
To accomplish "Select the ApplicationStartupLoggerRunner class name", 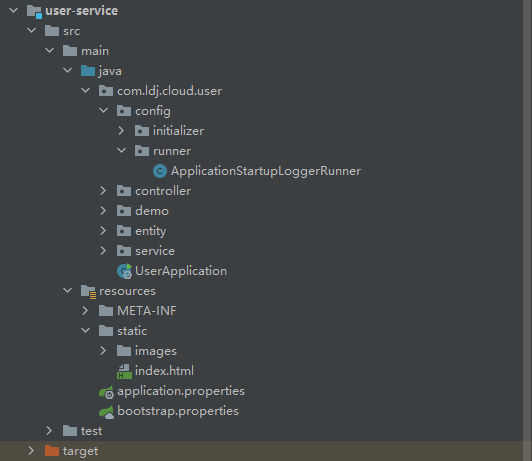I will coord(266,171).
